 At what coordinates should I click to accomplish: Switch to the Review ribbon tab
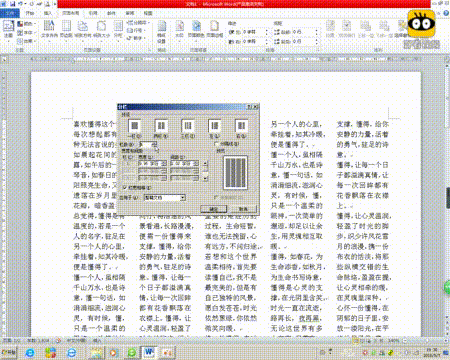tap(129, 13)
